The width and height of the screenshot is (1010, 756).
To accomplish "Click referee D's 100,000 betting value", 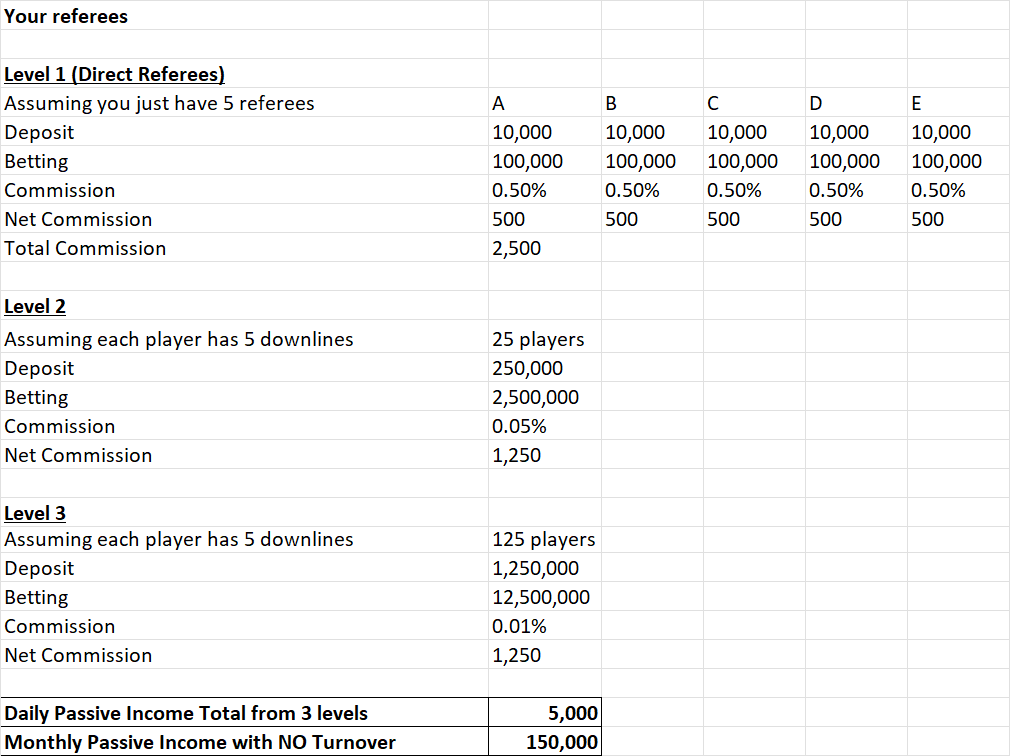I will click(x=844, y=161).
